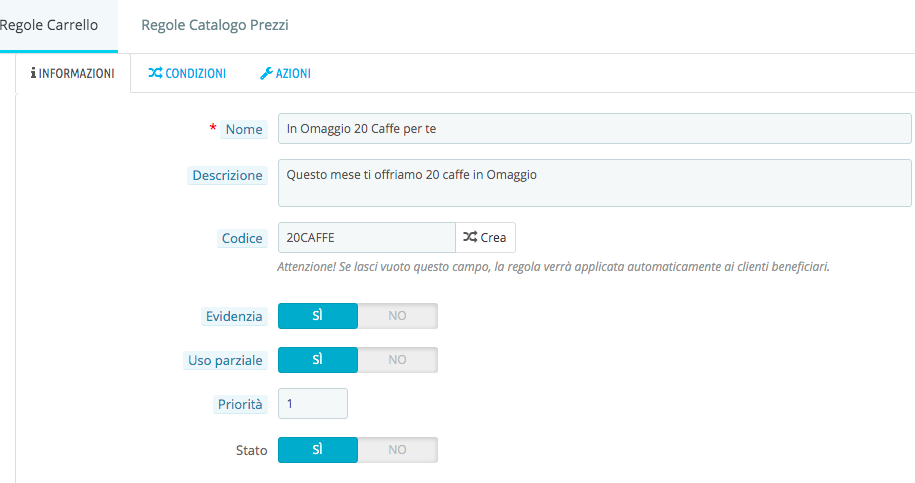Enable Evidenza with the SÌ option
Screen dimensions: 915x483
(x=317, y=316)
